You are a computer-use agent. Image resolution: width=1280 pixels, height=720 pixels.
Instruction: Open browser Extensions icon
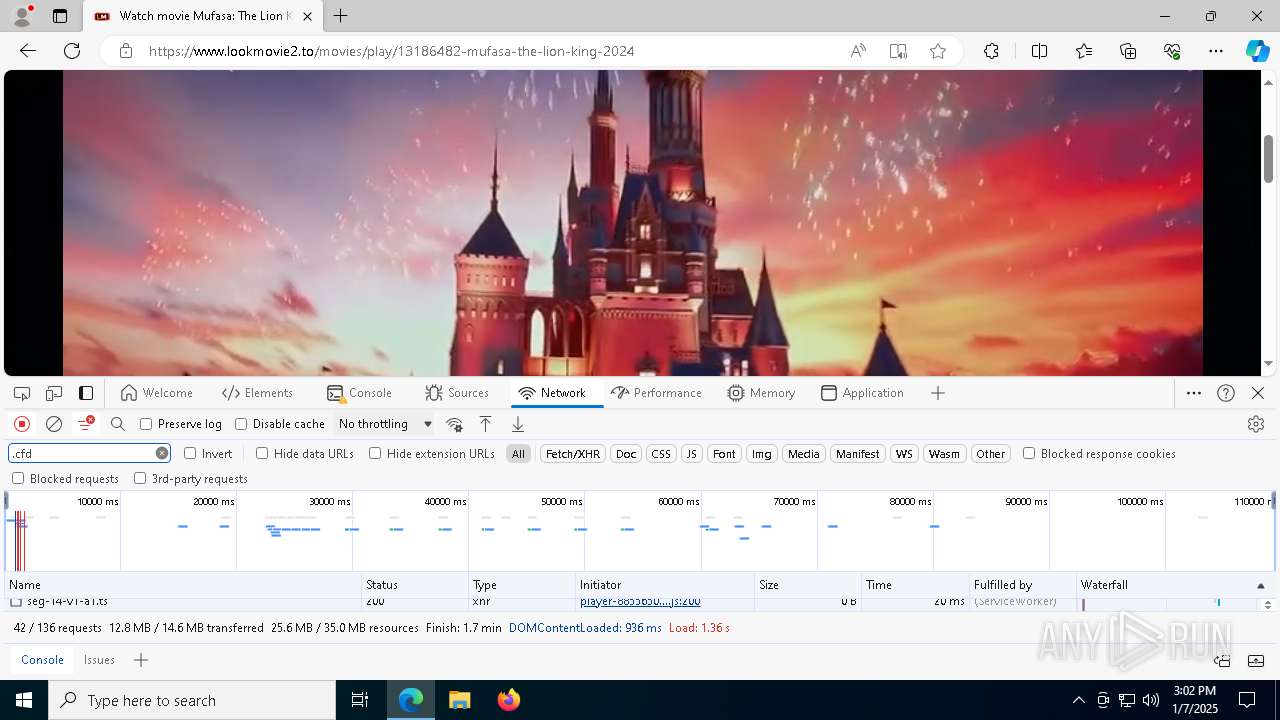tap(991, 51)
